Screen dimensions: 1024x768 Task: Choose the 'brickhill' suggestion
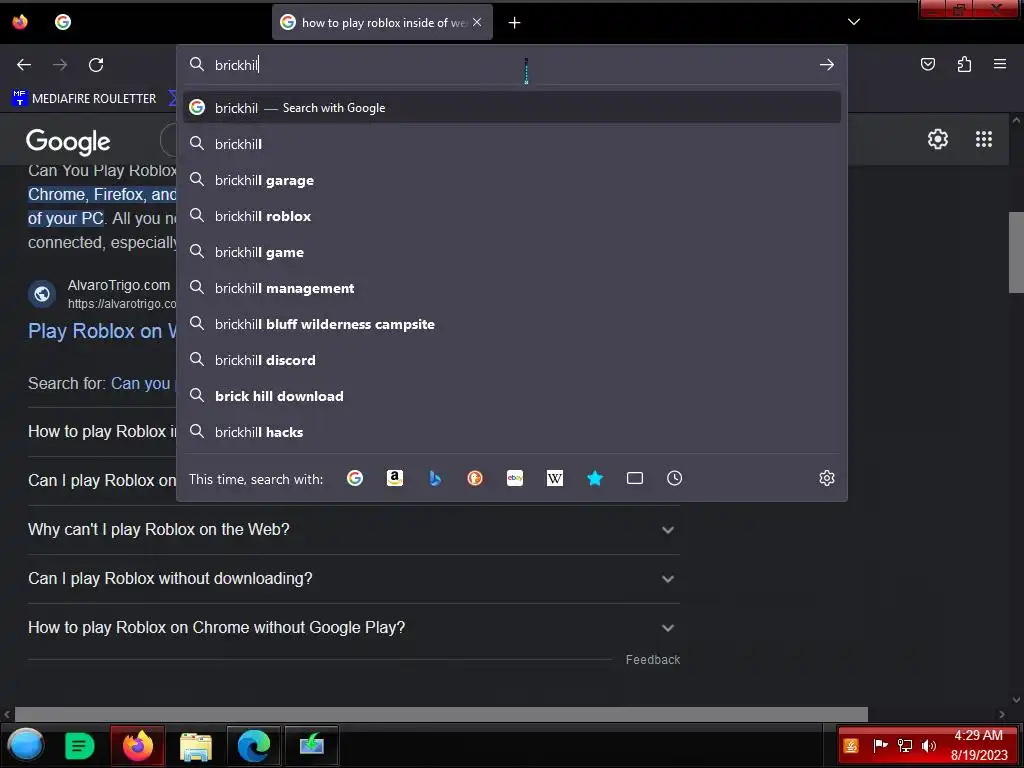pos(512,144)
